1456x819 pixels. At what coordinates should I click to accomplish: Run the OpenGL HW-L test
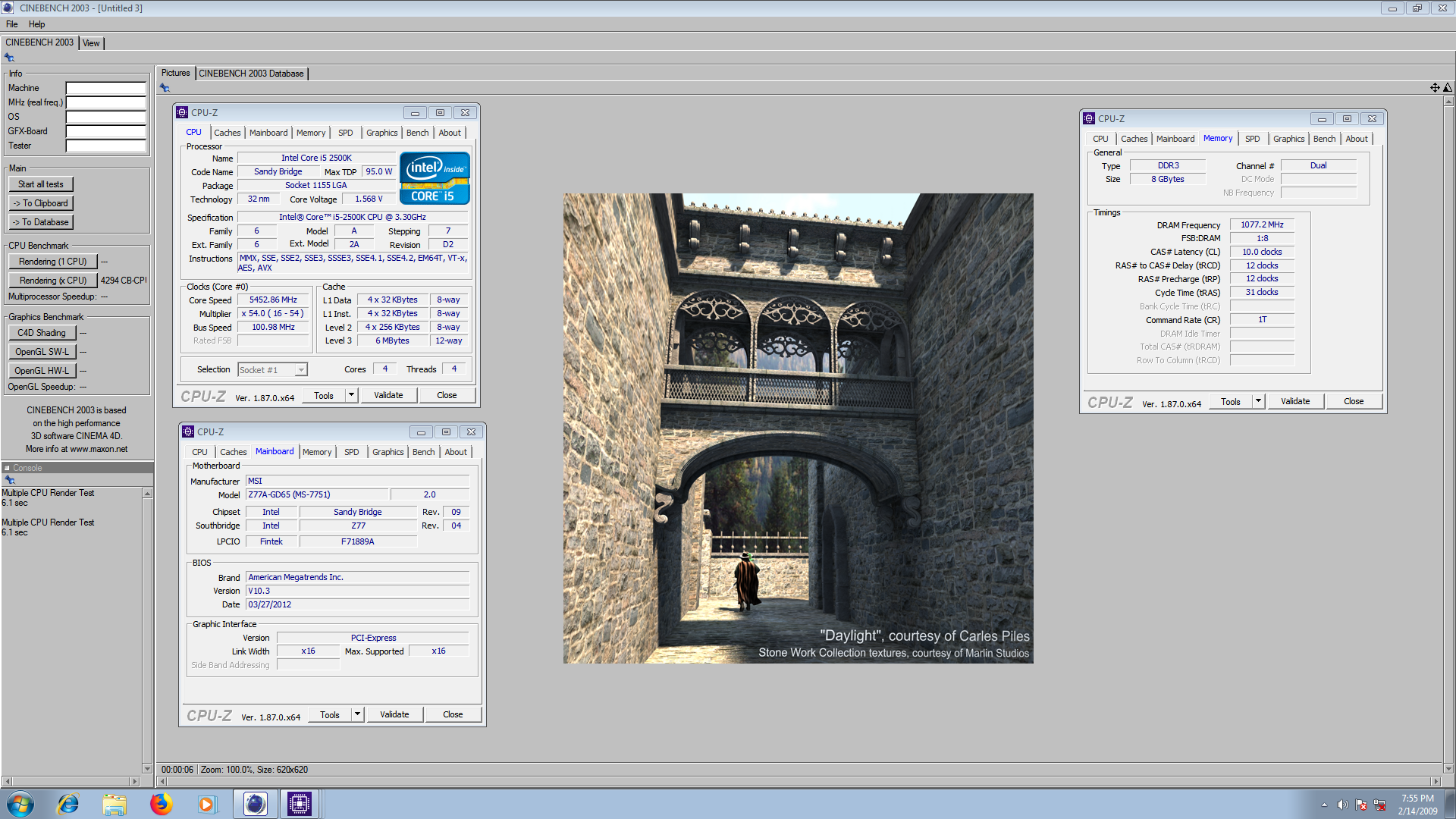42,371
